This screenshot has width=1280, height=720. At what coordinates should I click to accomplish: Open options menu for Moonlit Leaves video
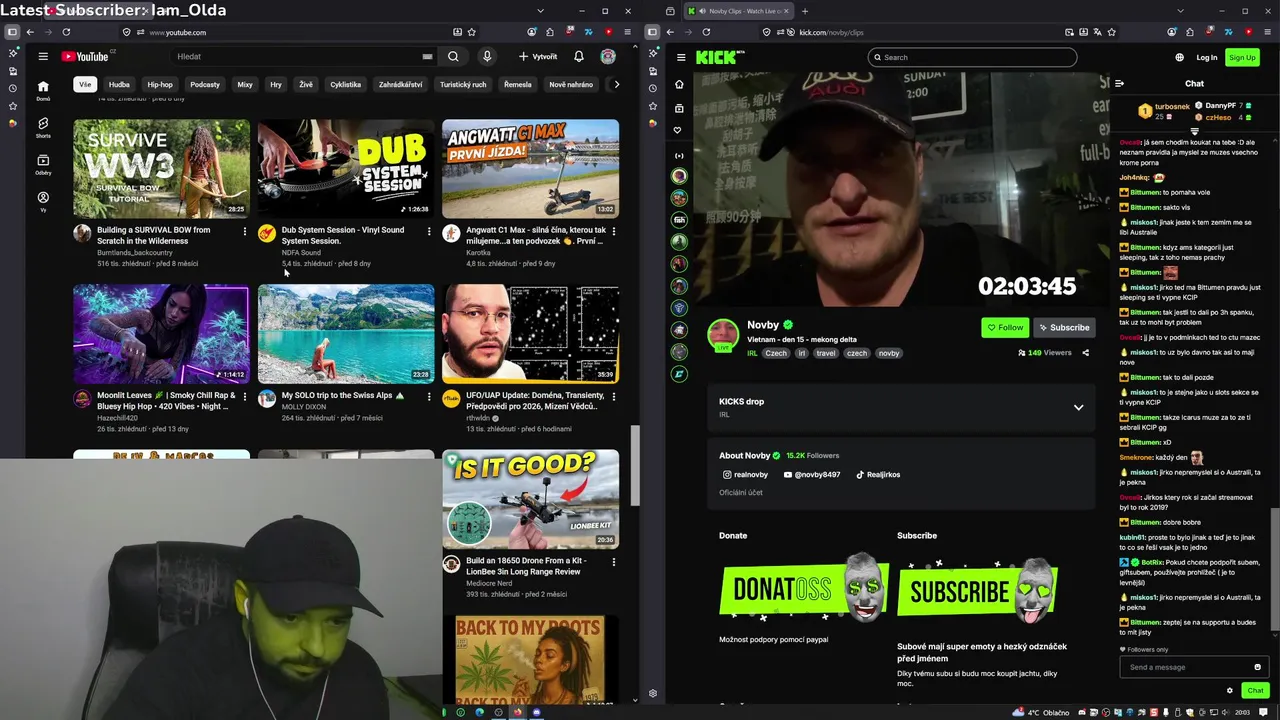point(244,396)
